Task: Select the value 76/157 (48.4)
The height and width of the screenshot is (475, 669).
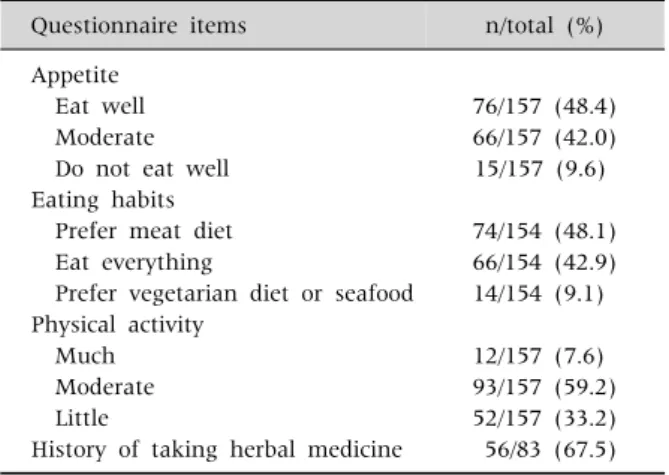Action: pyautogui.click(x=544, y=106)
